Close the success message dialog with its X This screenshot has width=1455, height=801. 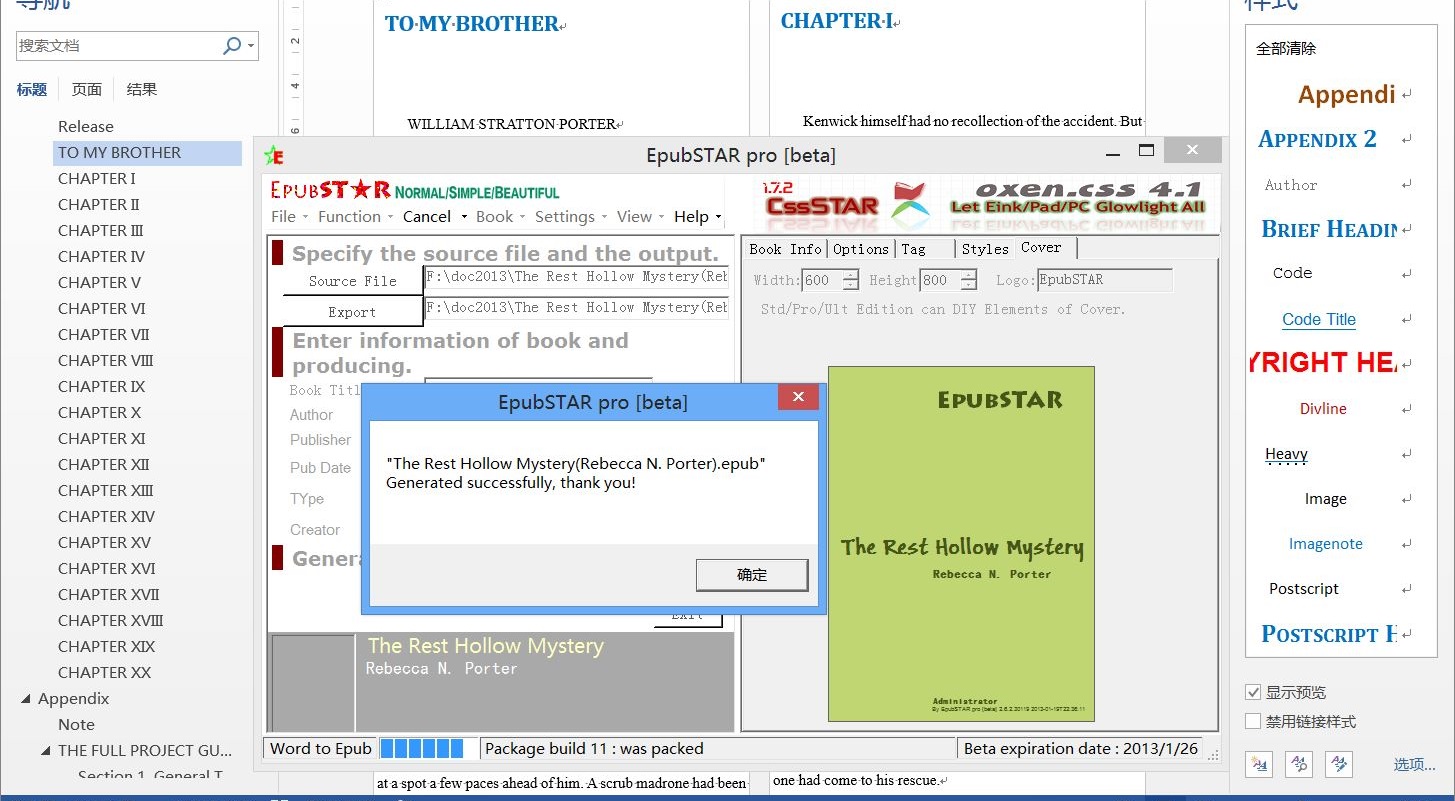(x=798, y=398)
